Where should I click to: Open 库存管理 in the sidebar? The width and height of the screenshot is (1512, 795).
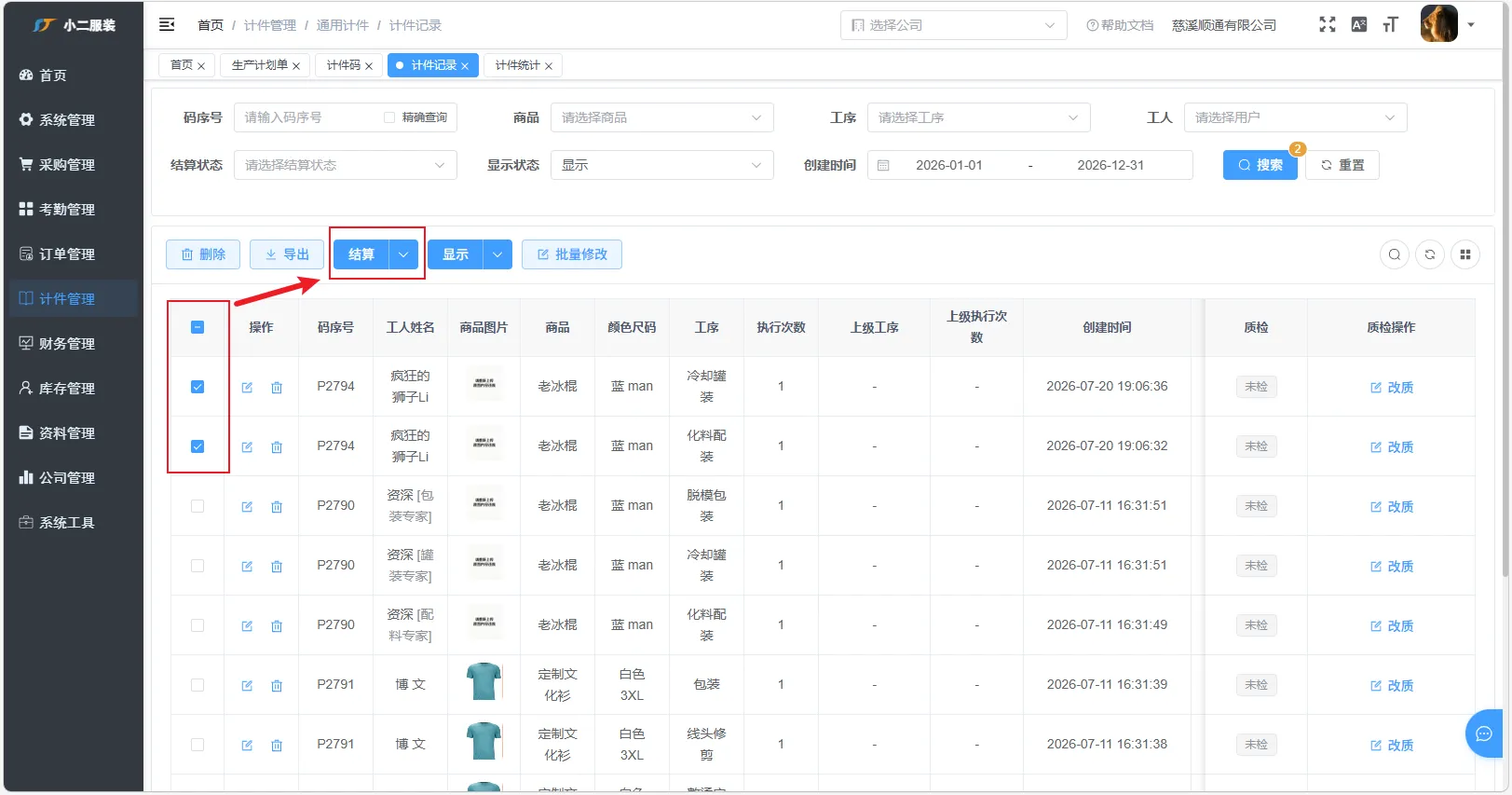[72, 388]
